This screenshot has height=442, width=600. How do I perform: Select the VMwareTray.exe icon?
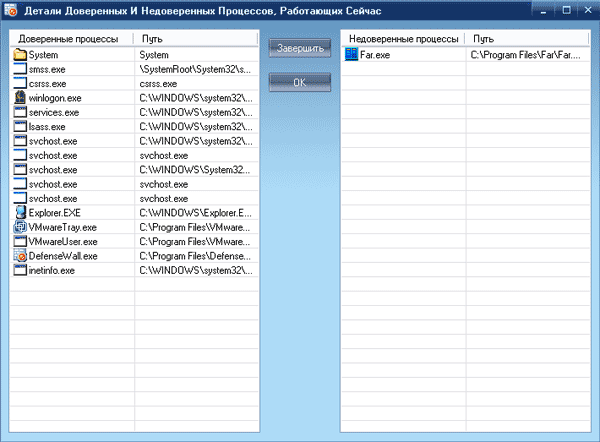[x=20, y=227]
